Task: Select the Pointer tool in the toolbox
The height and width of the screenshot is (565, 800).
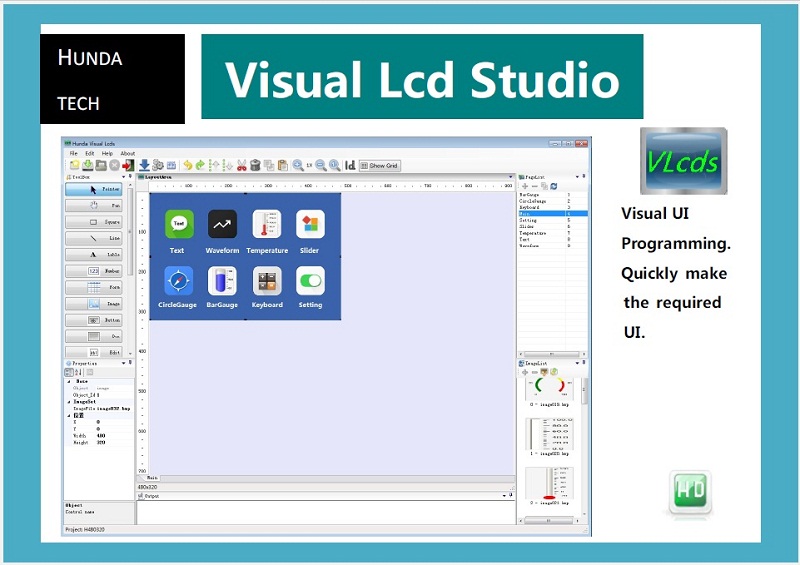Action: click(x=96, y=189)
